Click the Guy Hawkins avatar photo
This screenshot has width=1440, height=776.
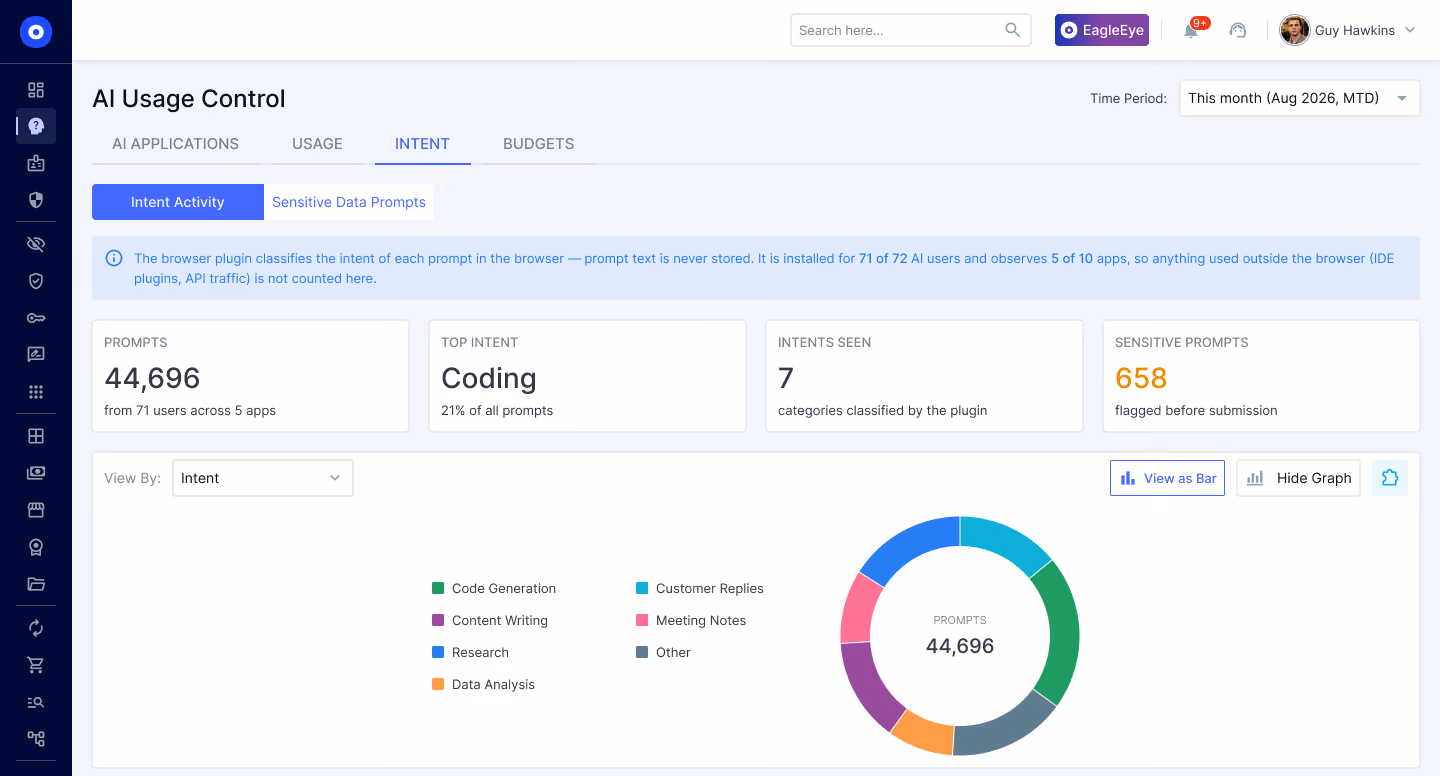click(1295, 30)
